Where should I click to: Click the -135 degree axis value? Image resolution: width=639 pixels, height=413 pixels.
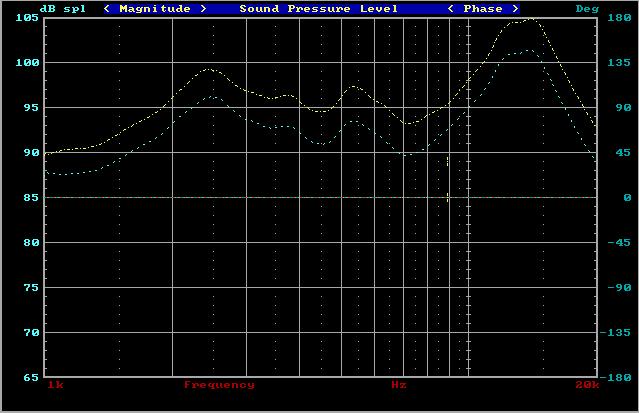point(615,333)
